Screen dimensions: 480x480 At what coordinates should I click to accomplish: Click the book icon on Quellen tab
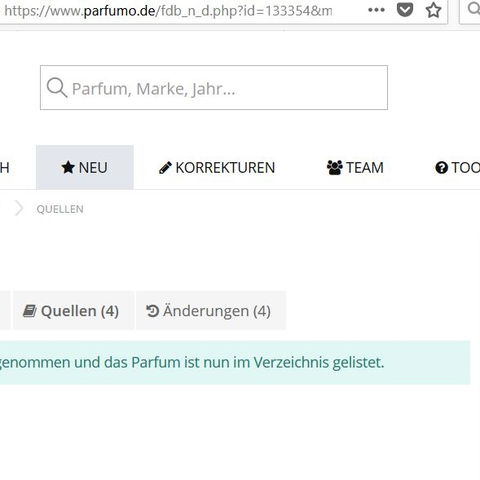(x=30, y=311)
